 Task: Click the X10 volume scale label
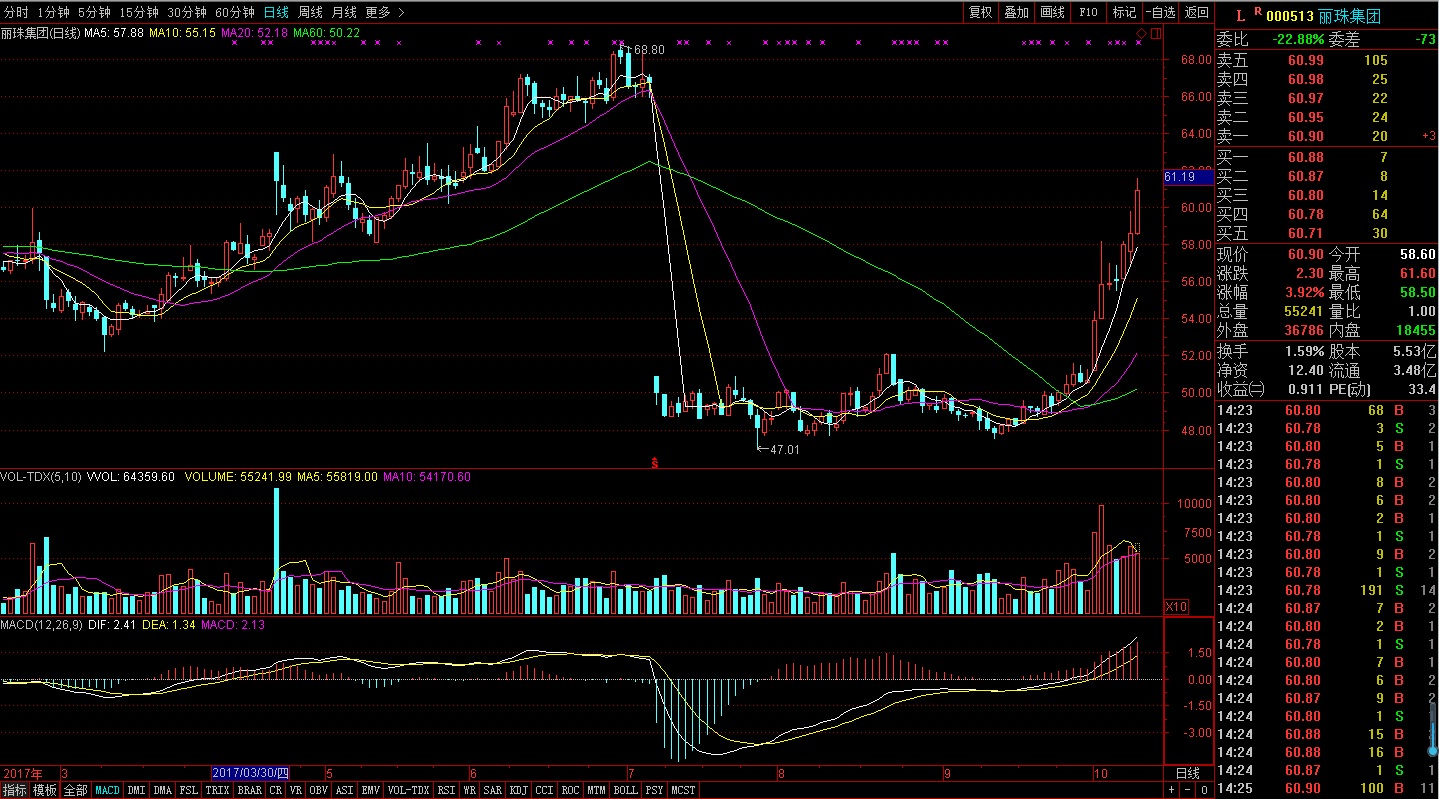point(1176,607)
